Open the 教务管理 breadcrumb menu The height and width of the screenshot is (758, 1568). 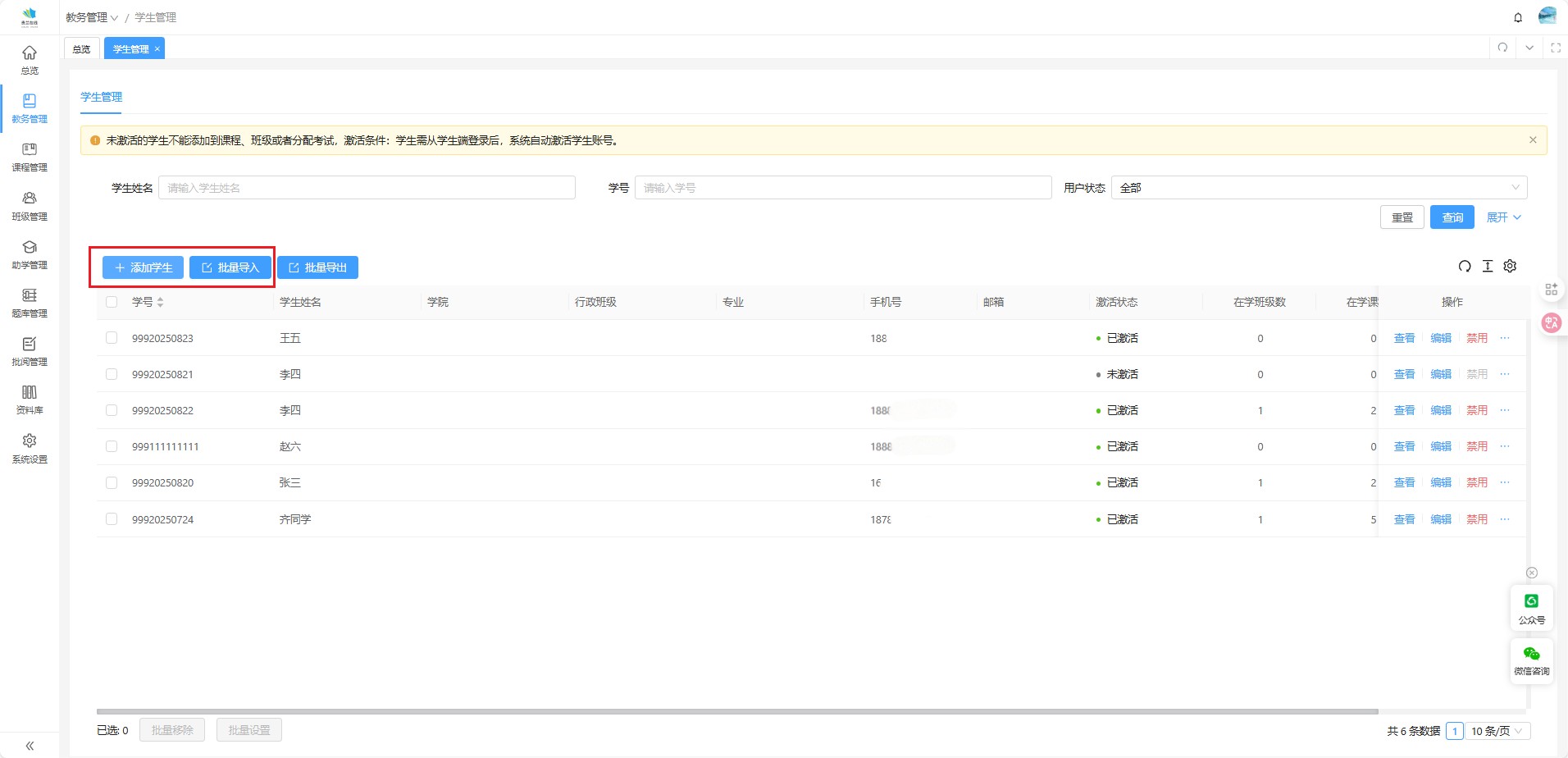pos(92,17)
